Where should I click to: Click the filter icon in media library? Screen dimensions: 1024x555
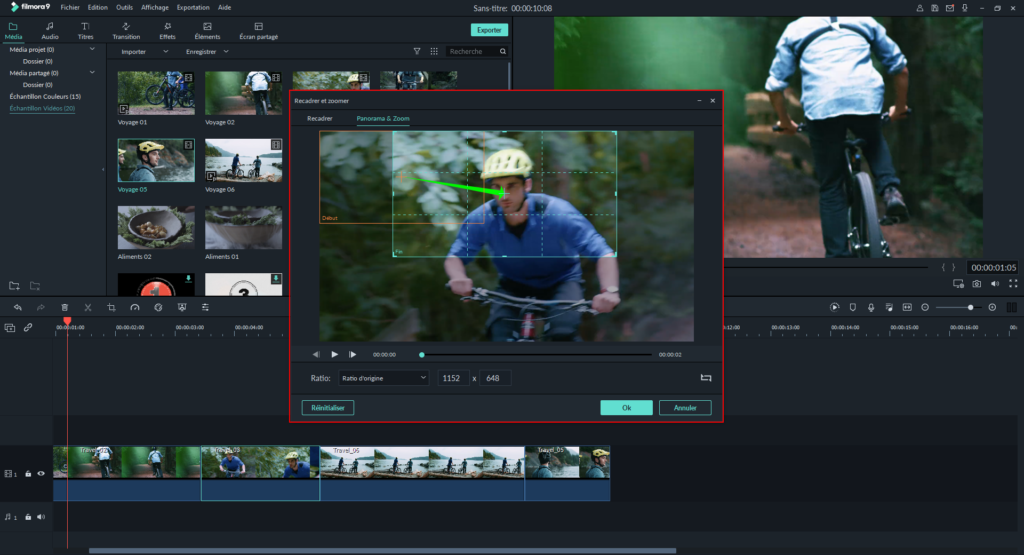[x=417, y=51]
